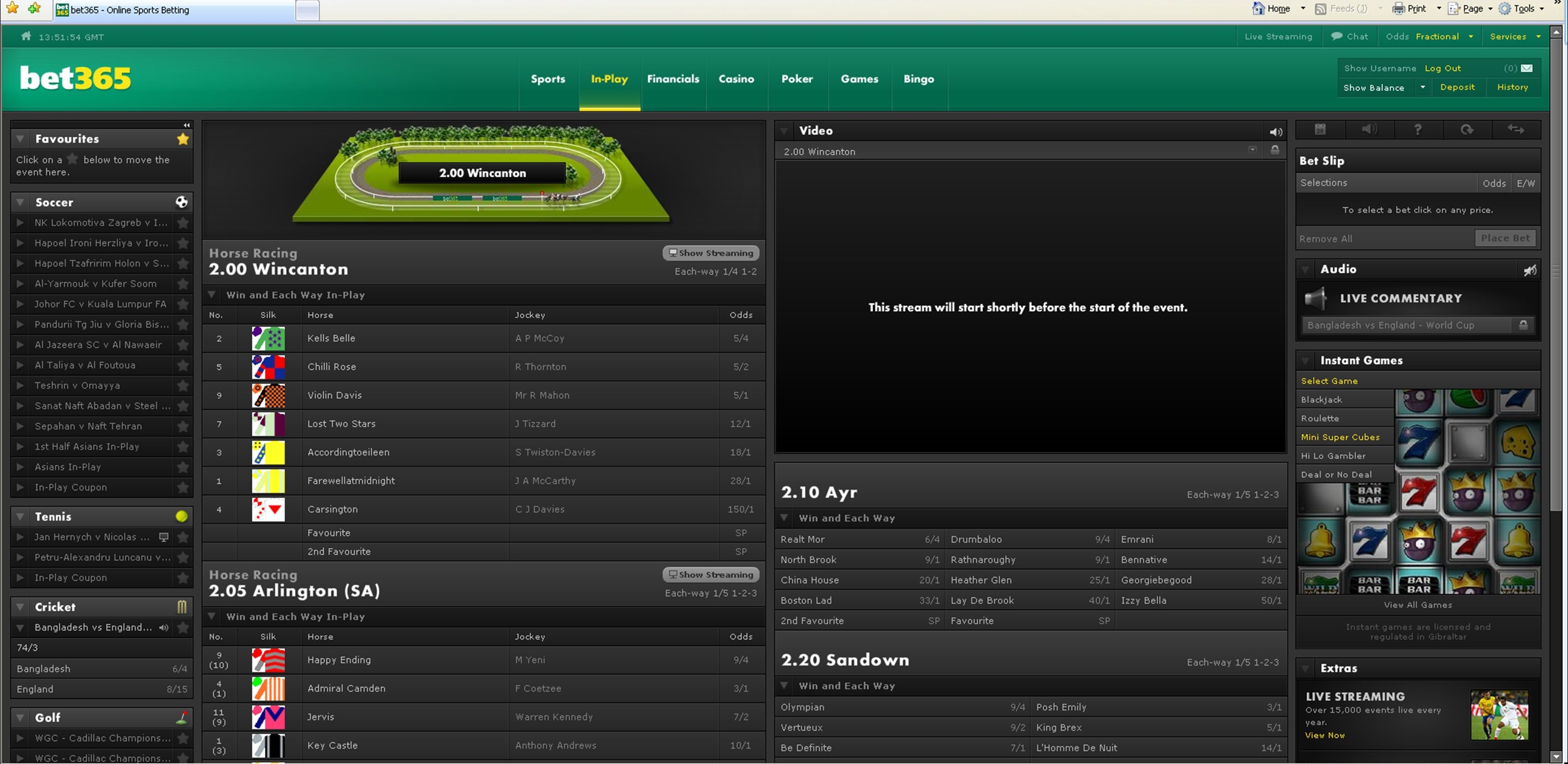This screenshot has width=1568, height=764.
Task: Open the messages envelope icon
Action: click(x=1527, y=68)
